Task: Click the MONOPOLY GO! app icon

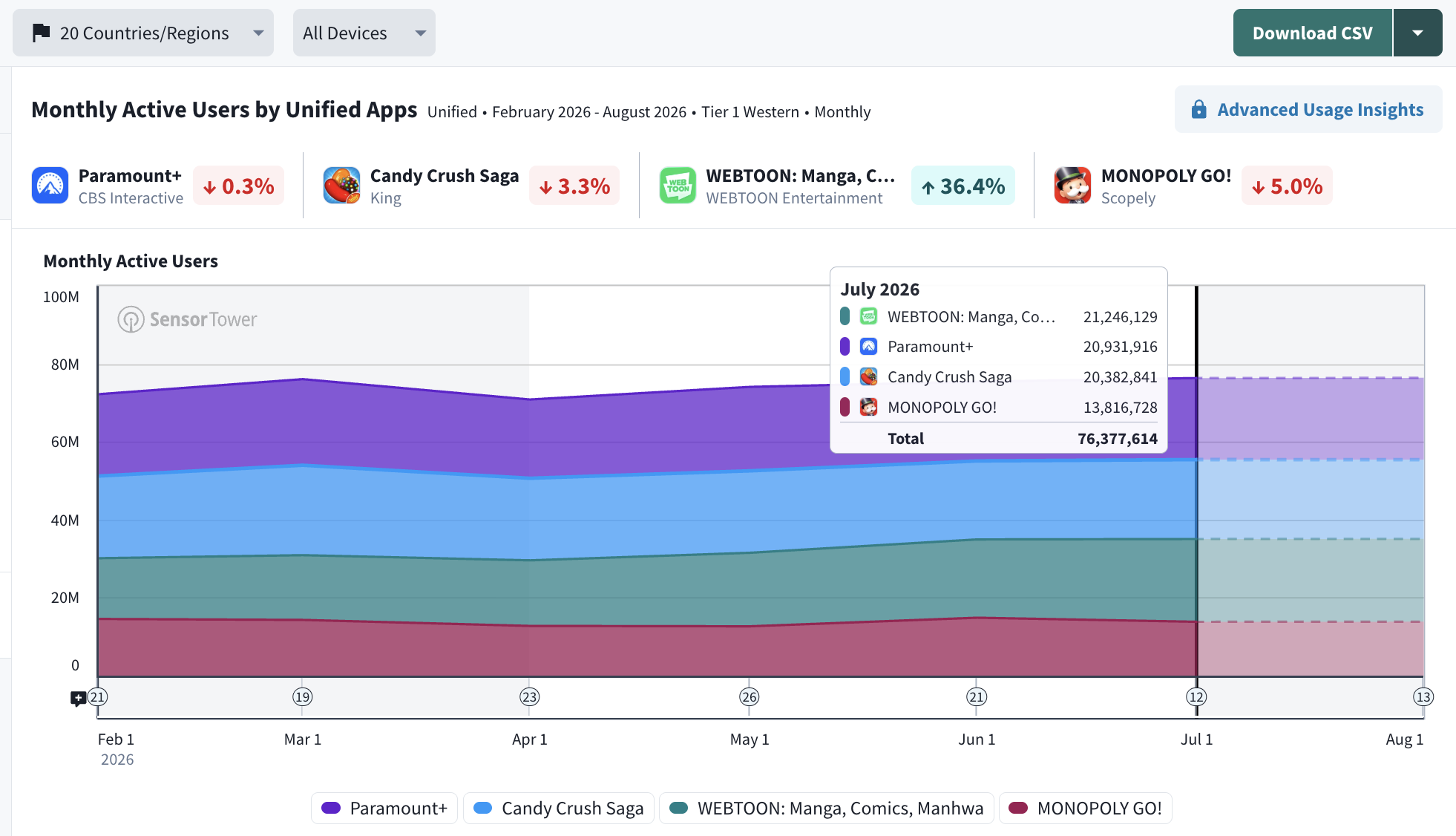Action: click(1072, 186)
